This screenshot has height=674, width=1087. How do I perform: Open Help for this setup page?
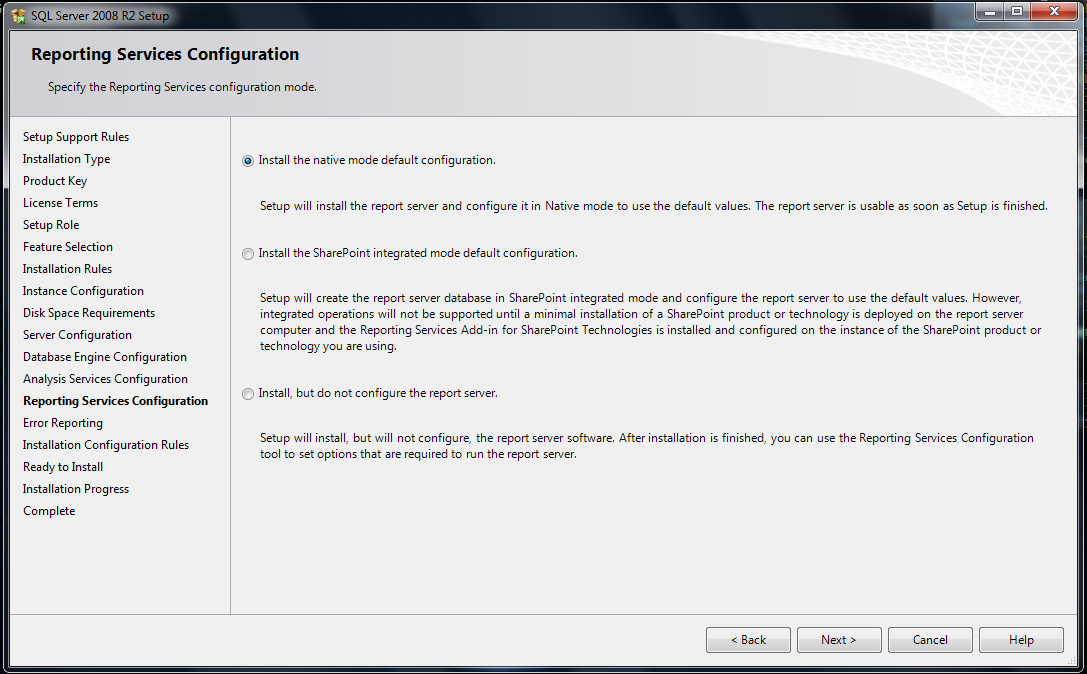pos(1021,640)
